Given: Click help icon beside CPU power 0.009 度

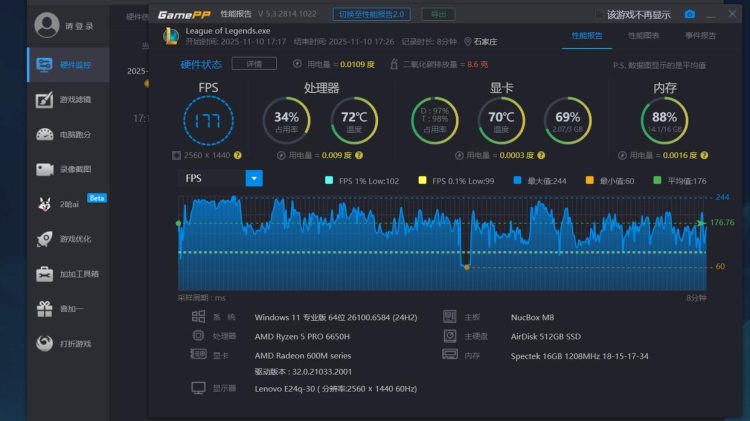Looking at the screenshot, I should coord(359,155).
